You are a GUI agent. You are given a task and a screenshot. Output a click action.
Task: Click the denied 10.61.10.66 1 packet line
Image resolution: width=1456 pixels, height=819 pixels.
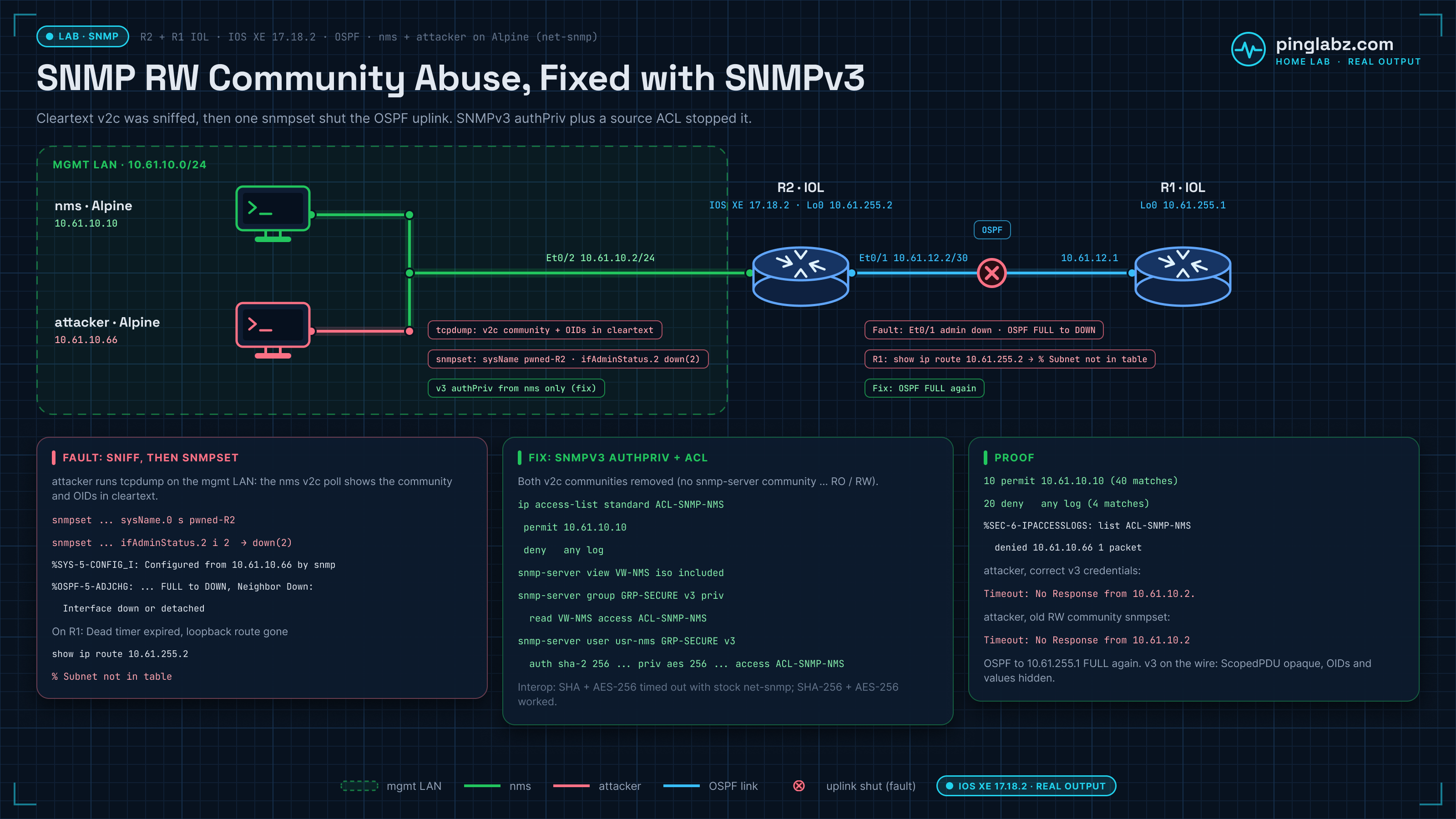click(x=1068, y=547)
